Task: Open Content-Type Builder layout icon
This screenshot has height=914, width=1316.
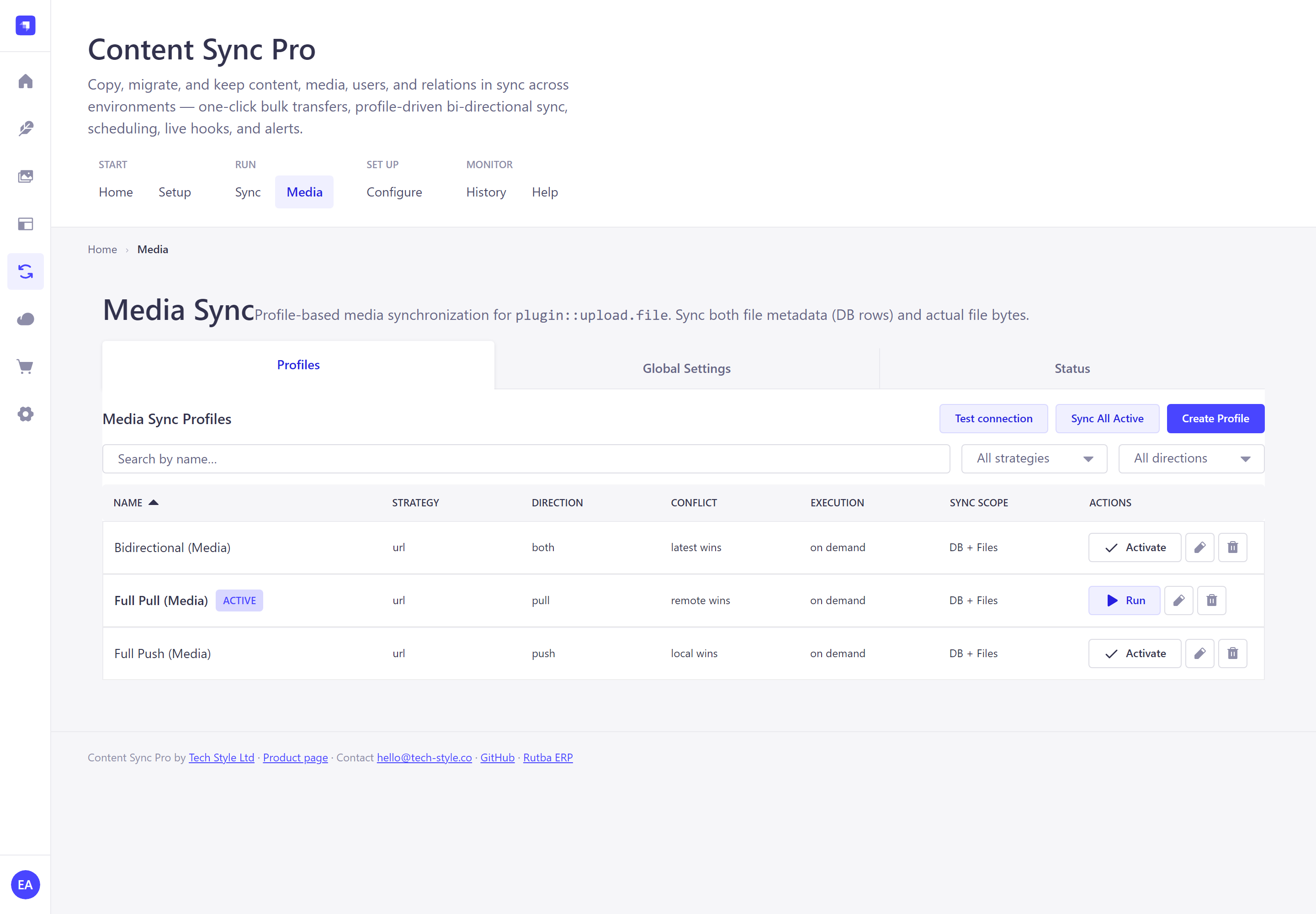Action: [25, 224]
